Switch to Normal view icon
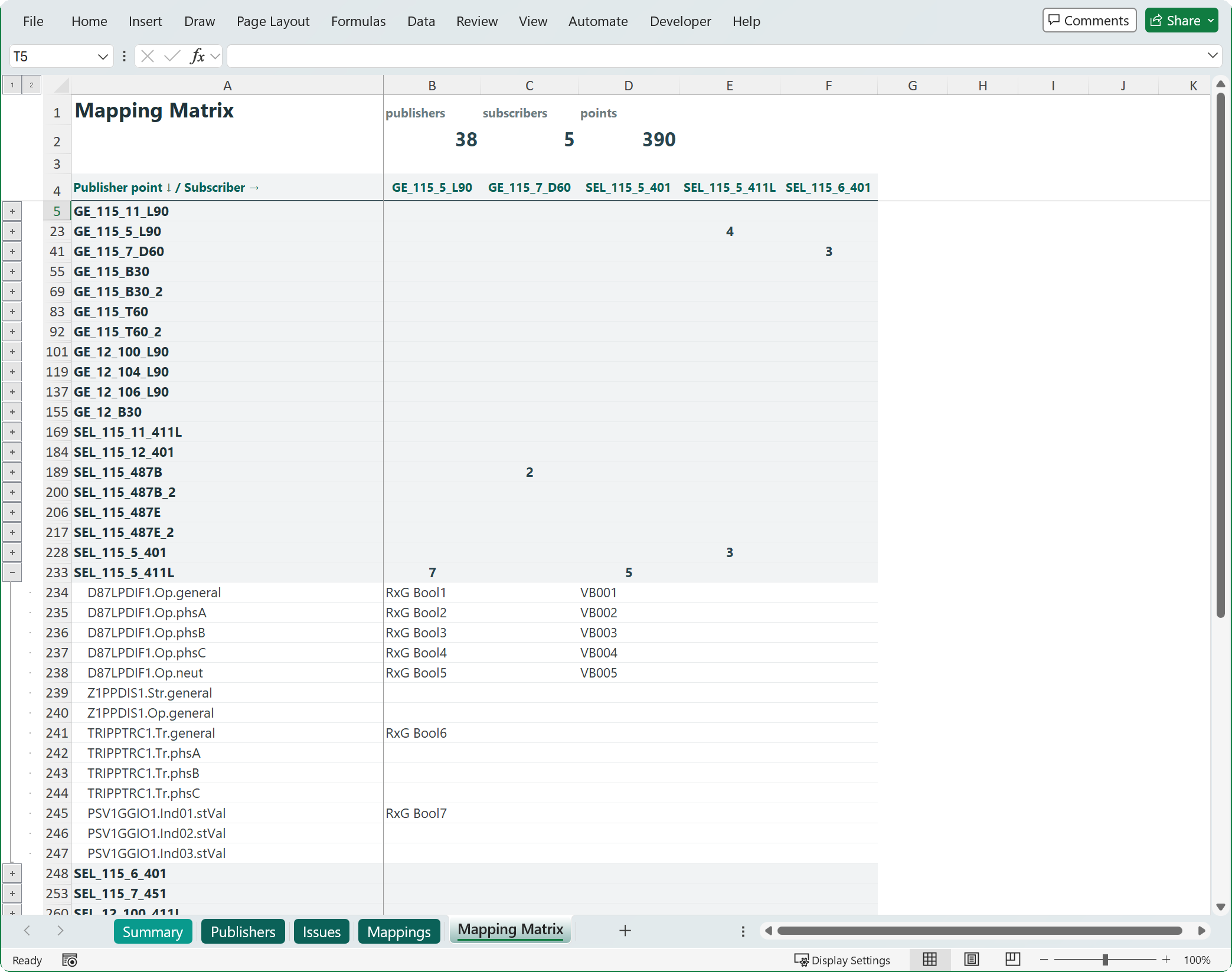1232x972 pixels. [930, 960]
